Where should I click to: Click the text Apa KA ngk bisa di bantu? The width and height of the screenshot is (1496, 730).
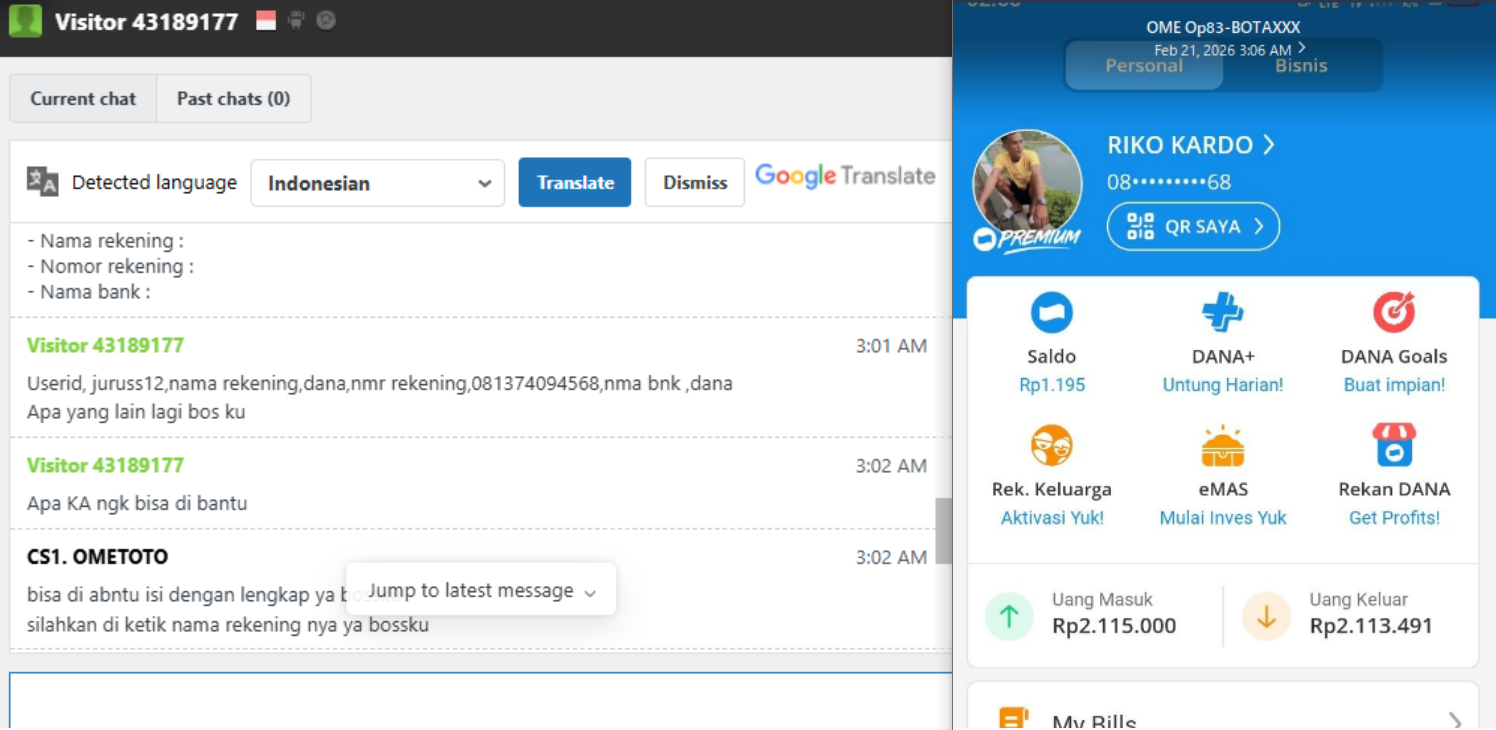coord(137,503)
